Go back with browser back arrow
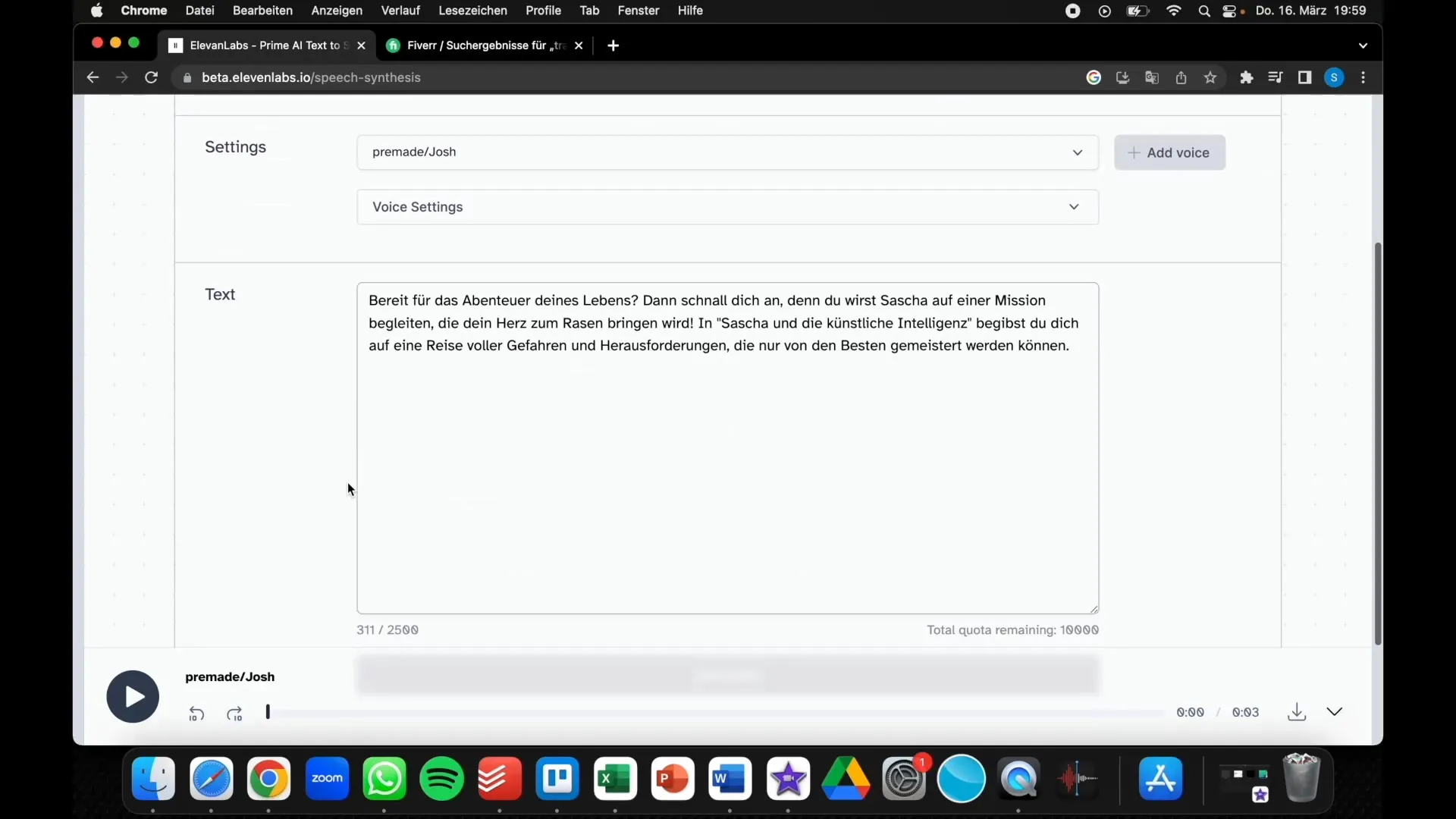Viewport: 1456px width, 819px height. click(x=93, y=77)
